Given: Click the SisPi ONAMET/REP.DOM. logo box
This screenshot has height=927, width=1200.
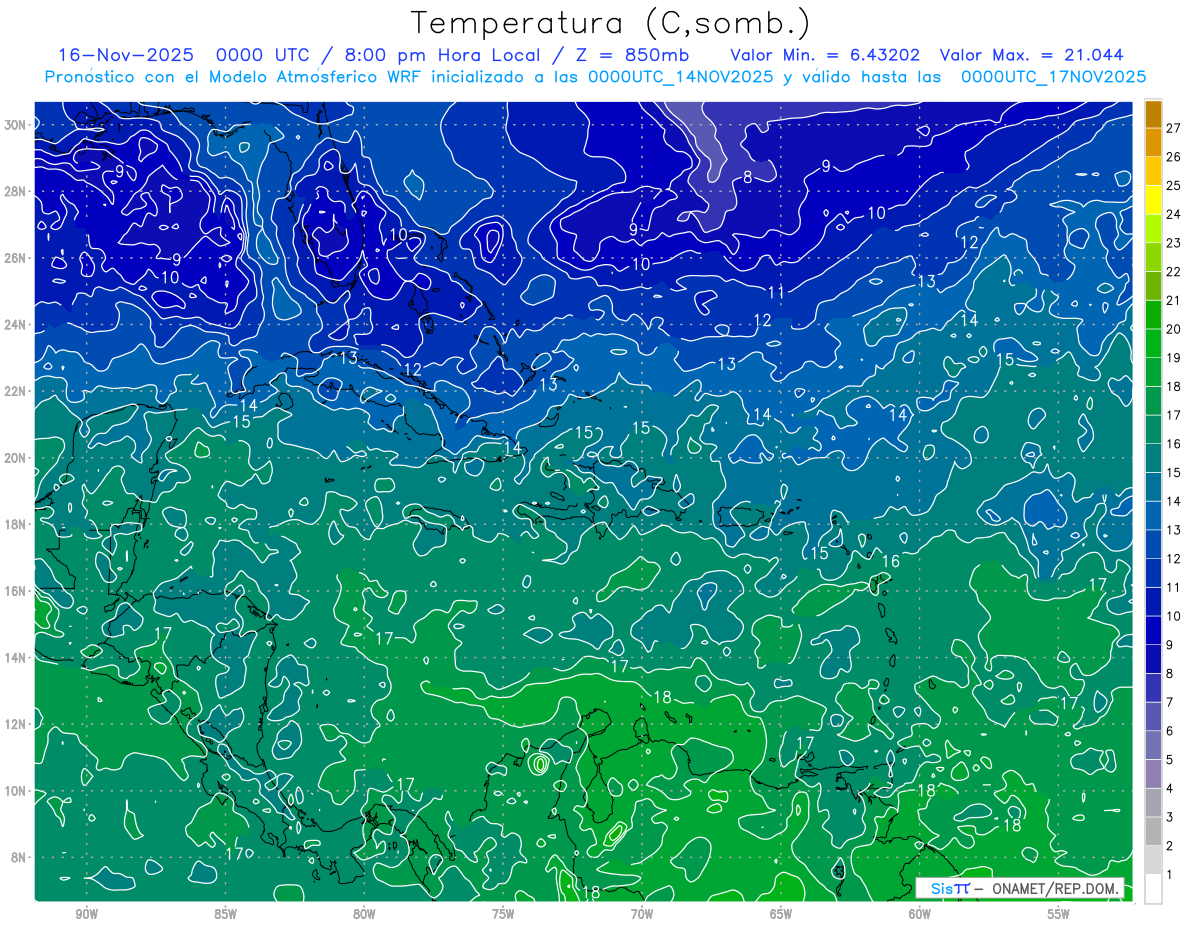Looking at the screenshot, I should click(x=1020, y=888).
